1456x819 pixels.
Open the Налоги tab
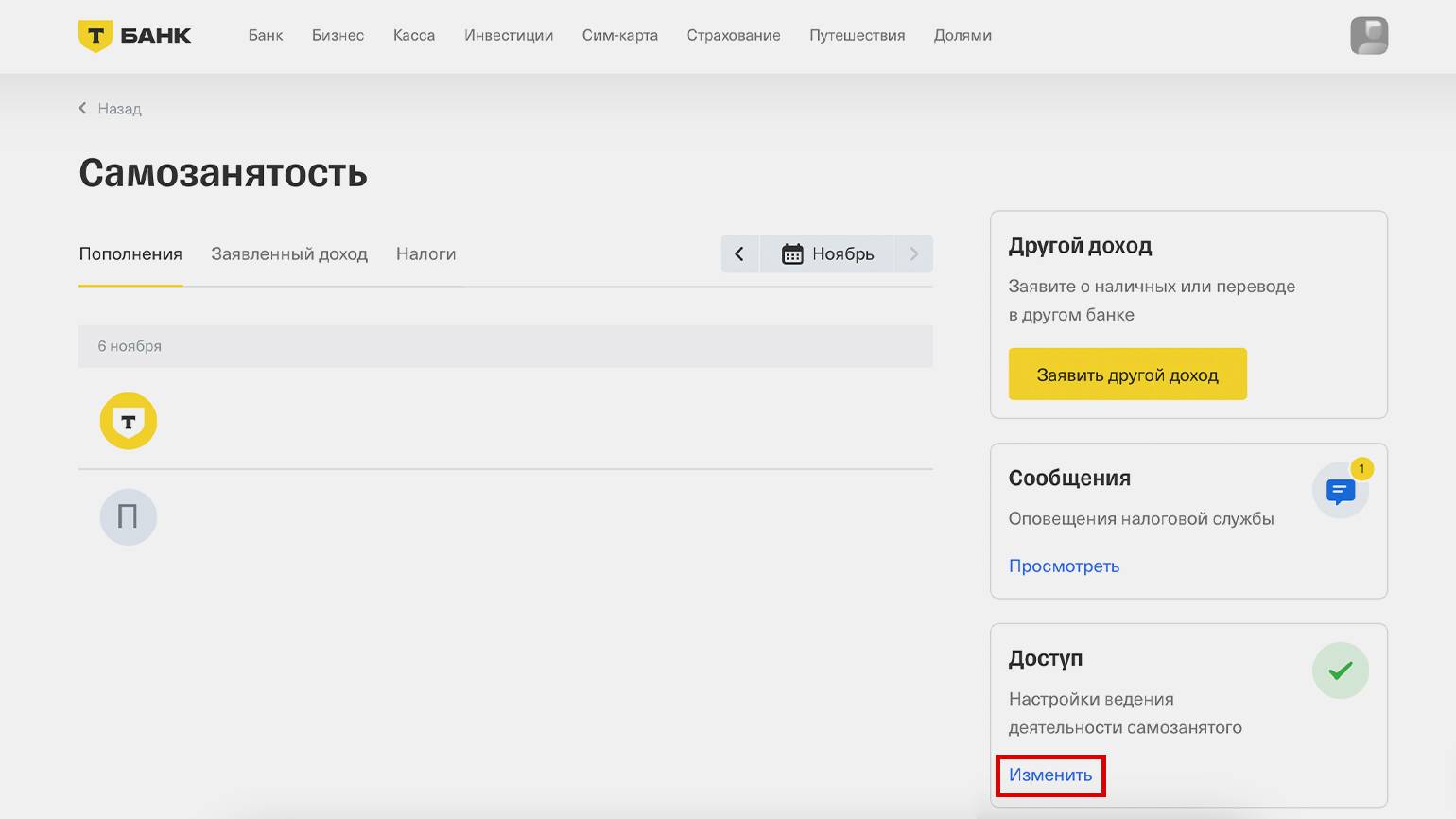tap(425, 254)
